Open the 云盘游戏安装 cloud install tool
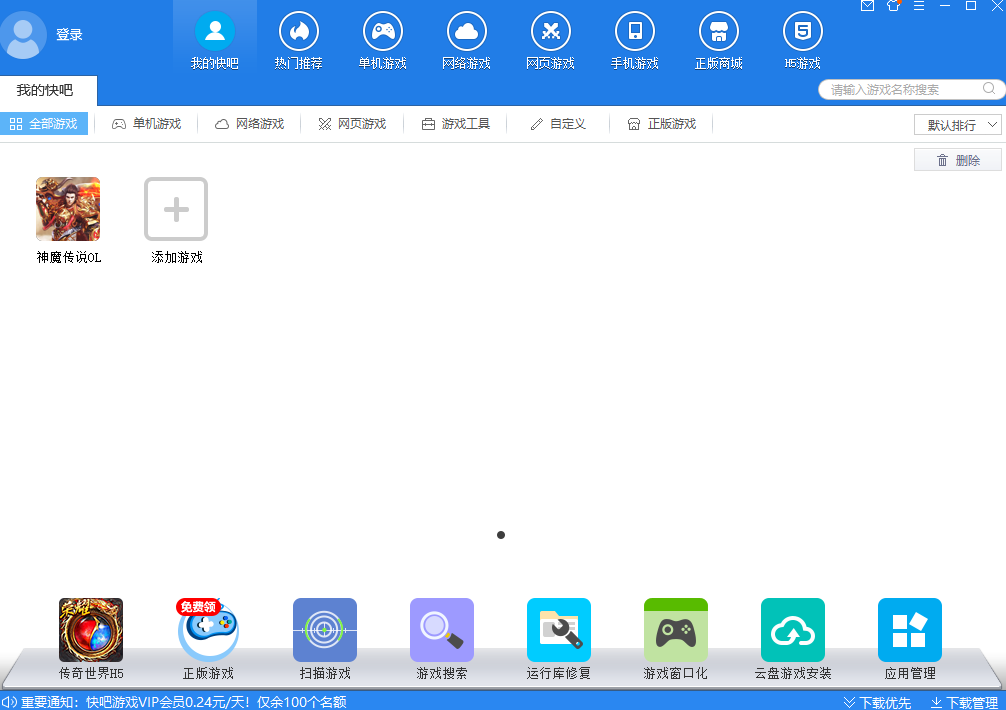This screenshot has height=710, width=1006. 792,630
